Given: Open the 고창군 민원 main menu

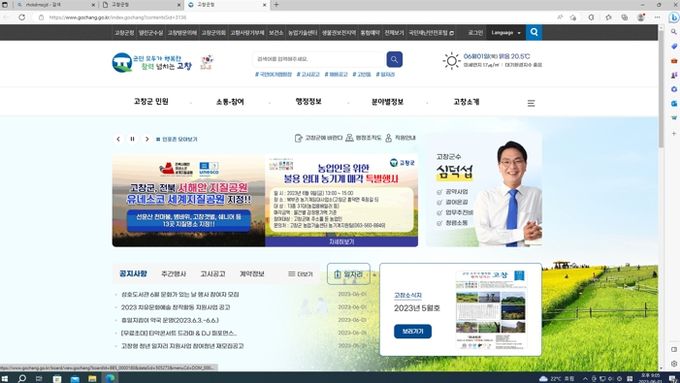Looking at the screenshot, I should pos(151,101).
